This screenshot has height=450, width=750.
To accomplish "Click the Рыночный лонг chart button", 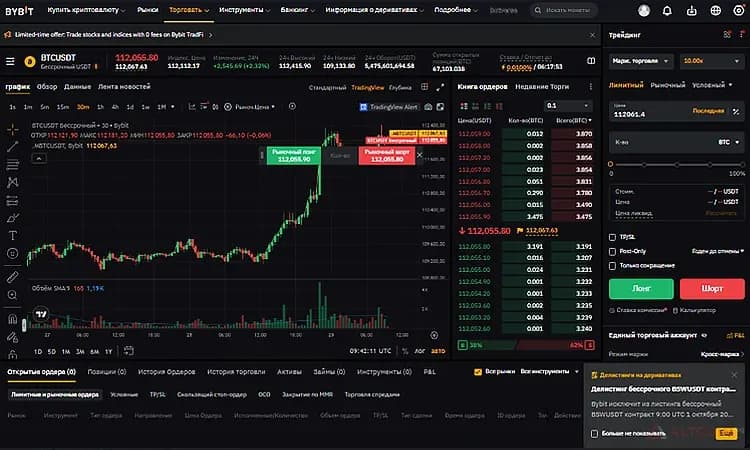I will (294, 155).
